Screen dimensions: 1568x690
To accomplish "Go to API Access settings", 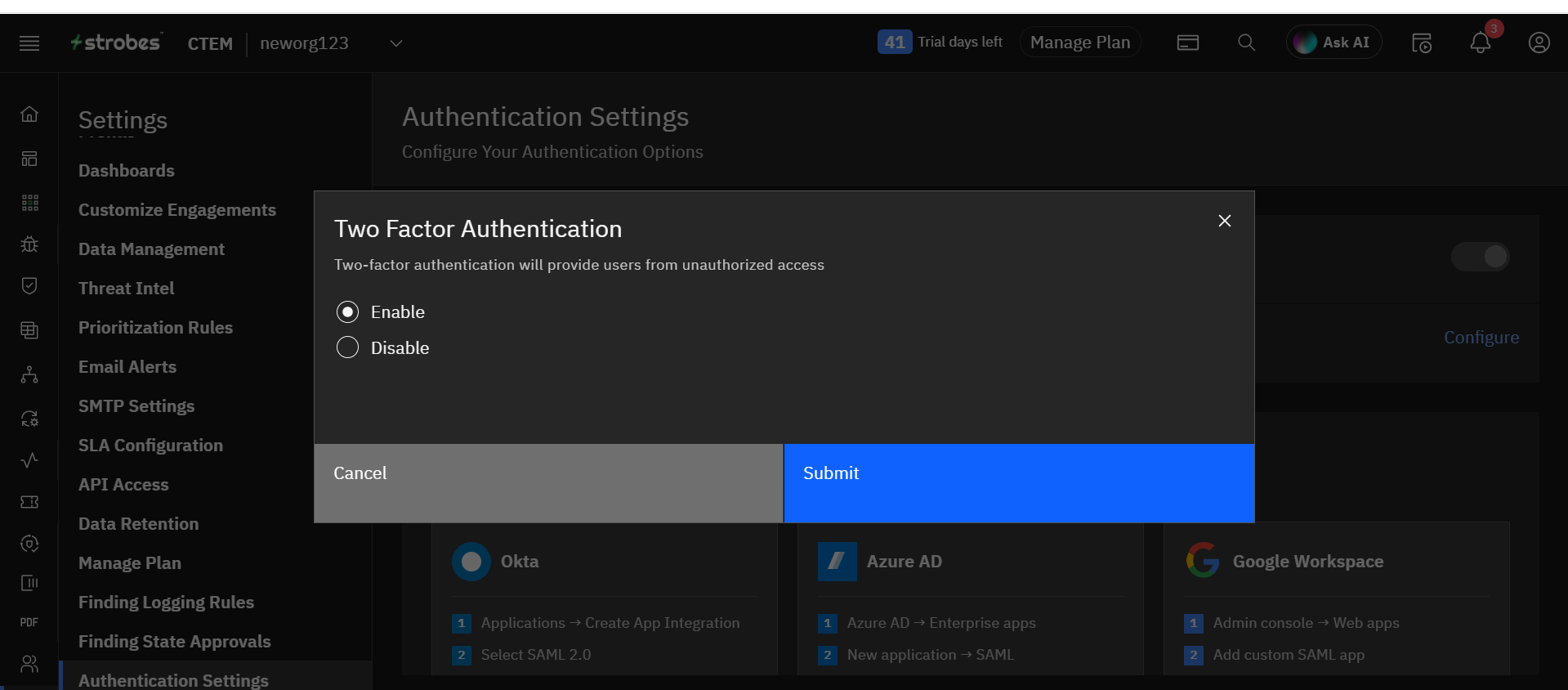I will pyautogui.click(x=123, y=485).
